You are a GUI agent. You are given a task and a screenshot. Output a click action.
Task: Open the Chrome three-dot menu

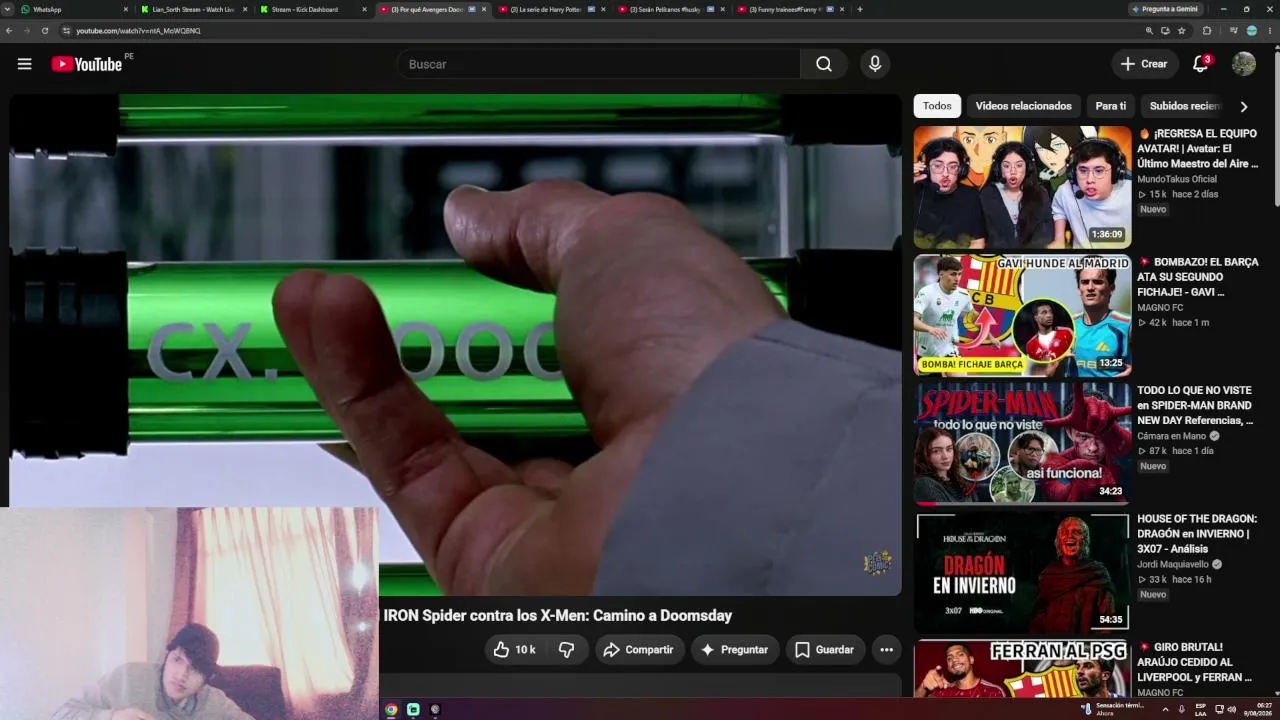coord(1270,31)
